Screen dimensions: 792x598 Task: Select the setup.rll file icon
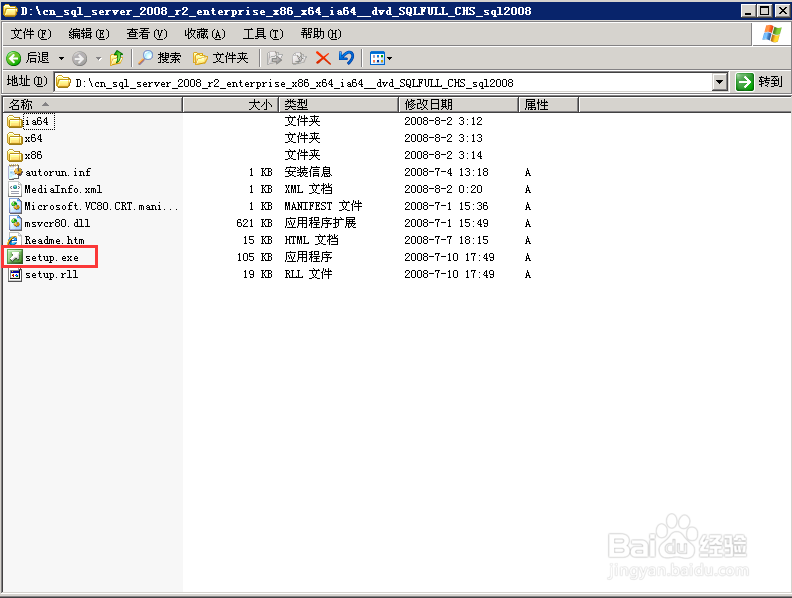(x=15, y=274)
